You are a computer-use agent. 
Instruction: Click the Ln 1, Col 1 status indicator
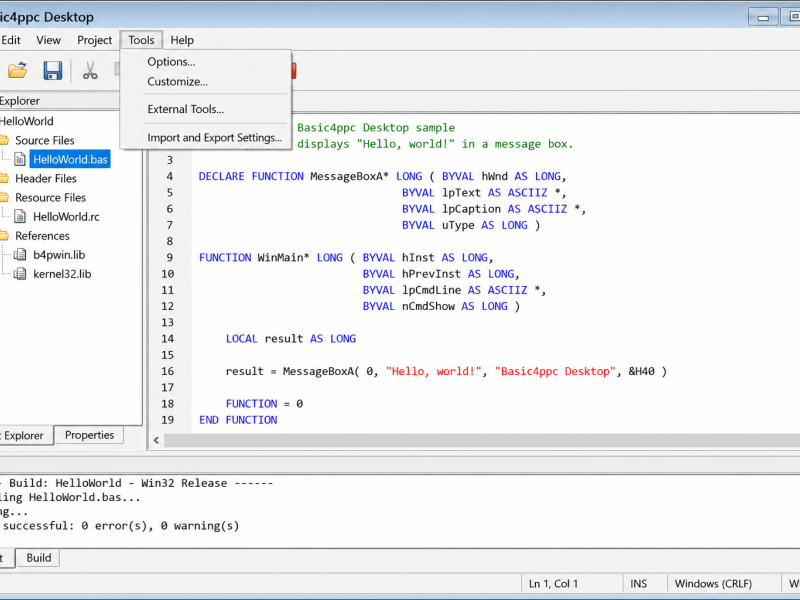[554, 584]
